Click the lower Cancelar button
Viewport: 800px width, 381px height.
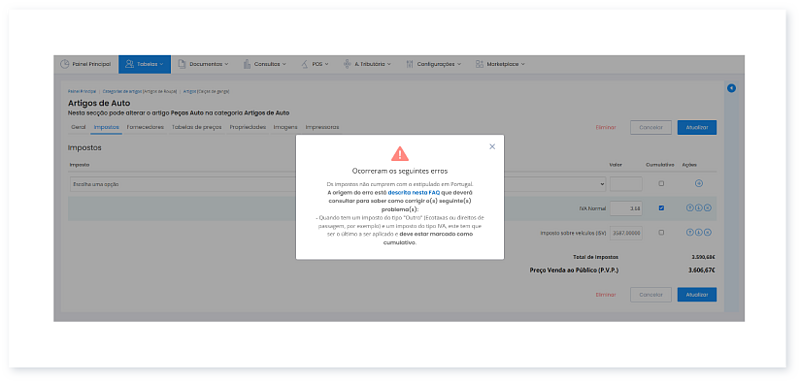point(651,295)
